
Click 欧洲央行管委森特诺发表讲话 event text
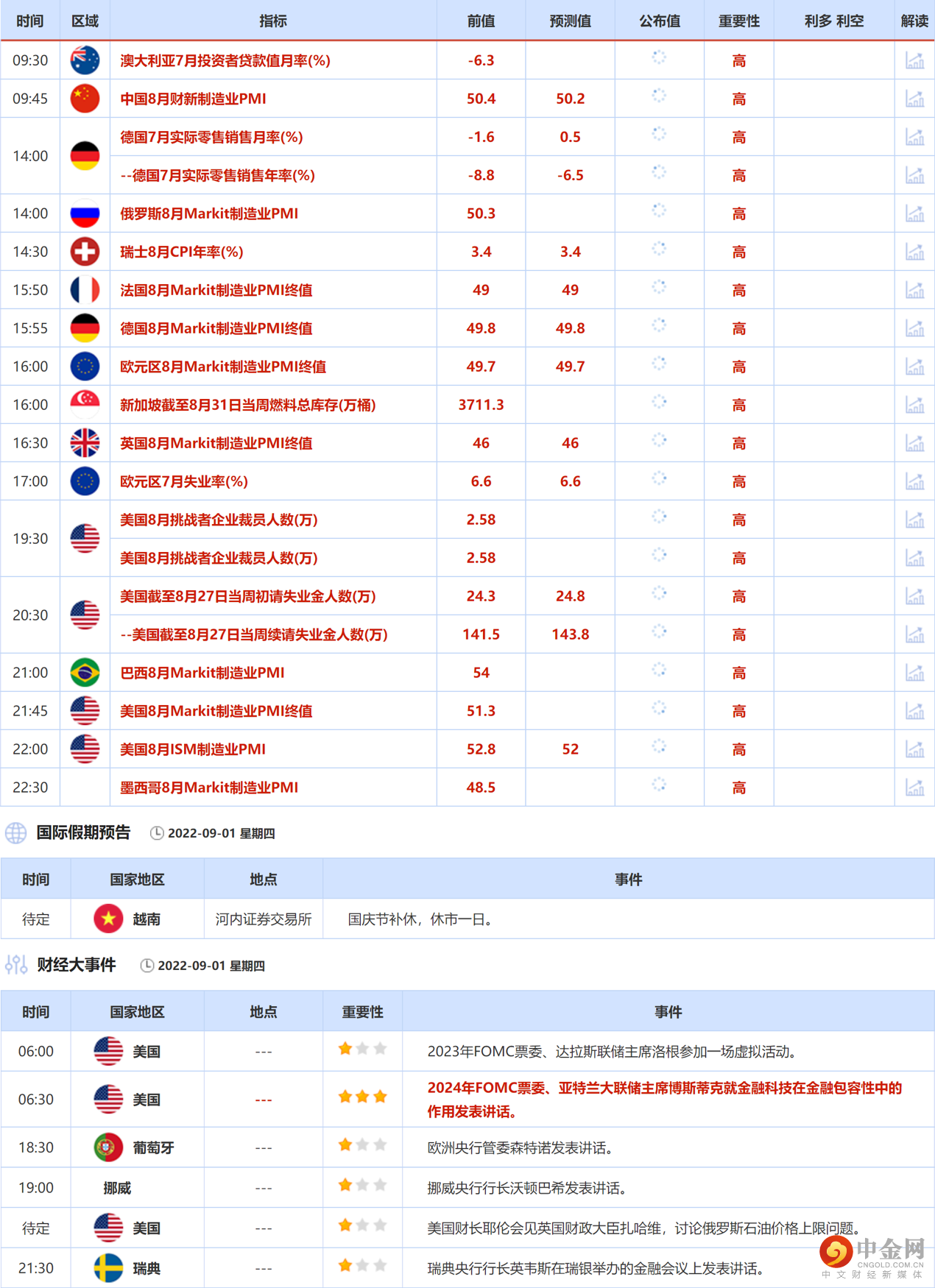click(x=520, y=1147)
